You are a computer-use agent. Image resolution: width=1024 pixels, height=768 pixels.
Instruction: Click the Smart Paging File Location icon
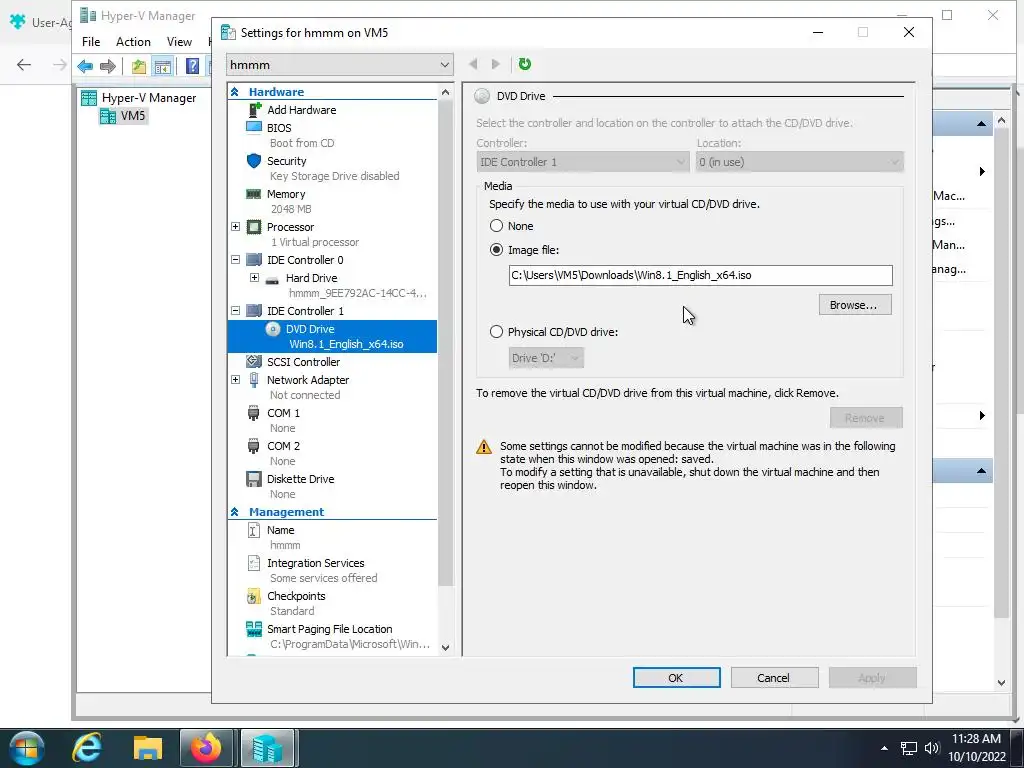254,629
